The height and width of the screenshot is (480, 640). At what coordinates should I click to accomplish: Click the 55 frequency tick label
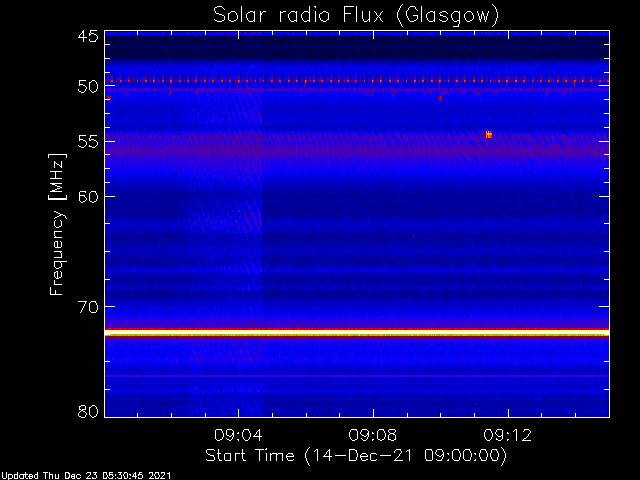click(x=88, y=142)
